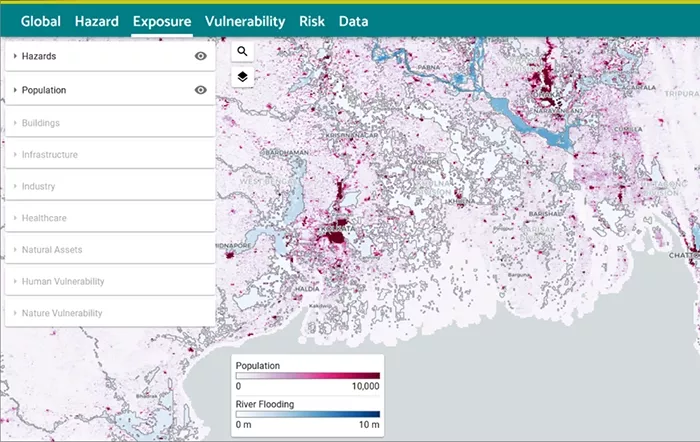Expand the Industry section arrow

tap(15, 186)
